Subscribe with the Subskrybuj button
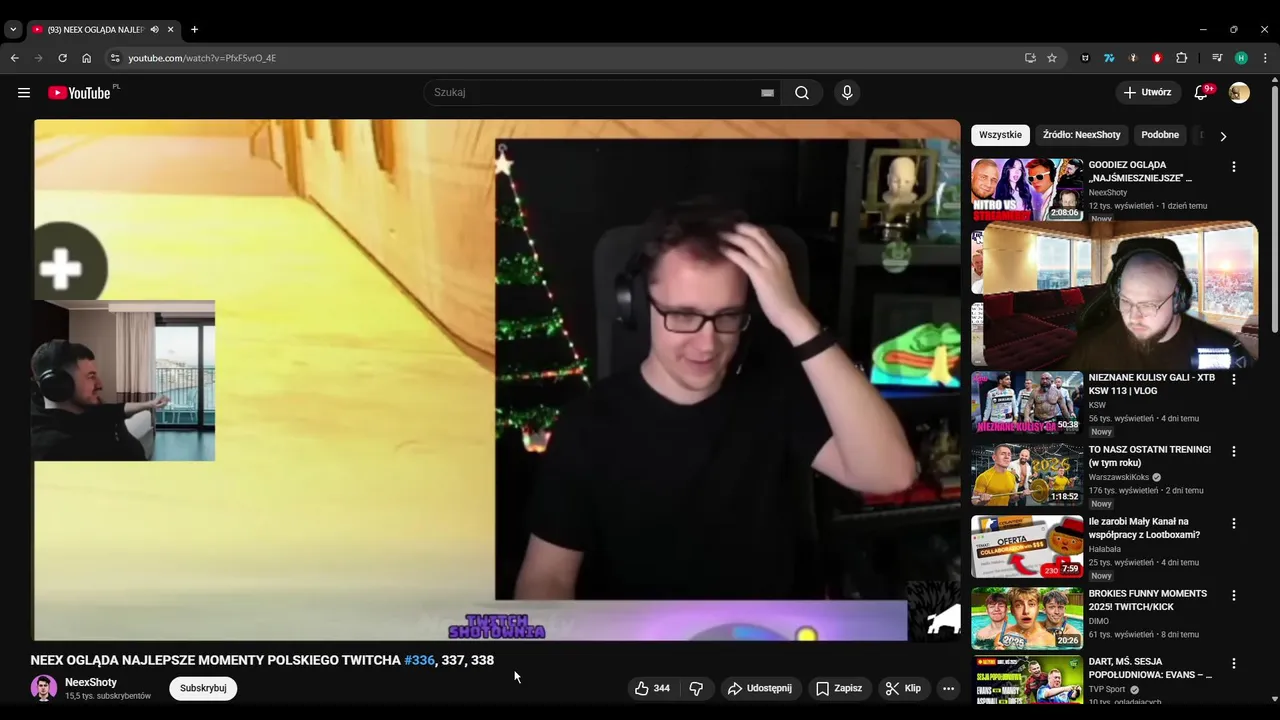Screen dimensions: 1280x720 pyautogui.click(x=203, y=688)
